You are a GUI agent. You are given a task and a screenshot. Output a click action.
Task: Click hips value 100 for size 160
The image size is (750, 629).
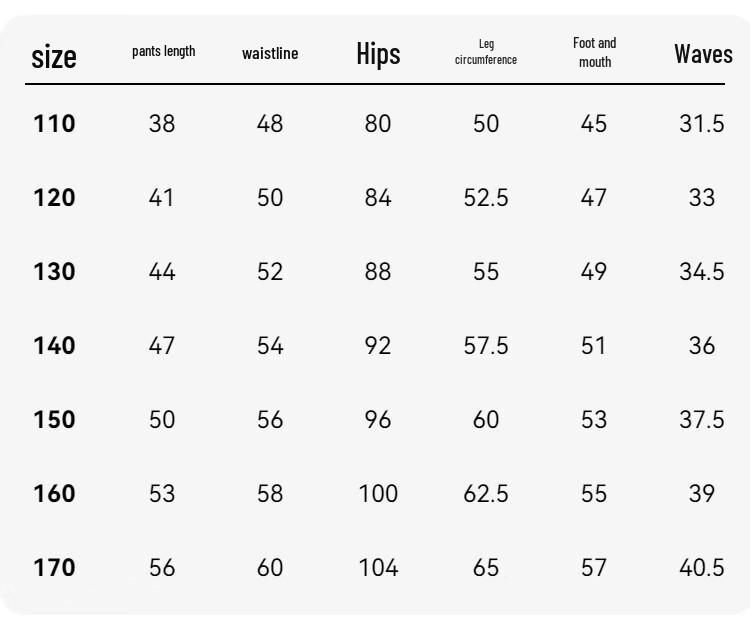click(378, 493)
